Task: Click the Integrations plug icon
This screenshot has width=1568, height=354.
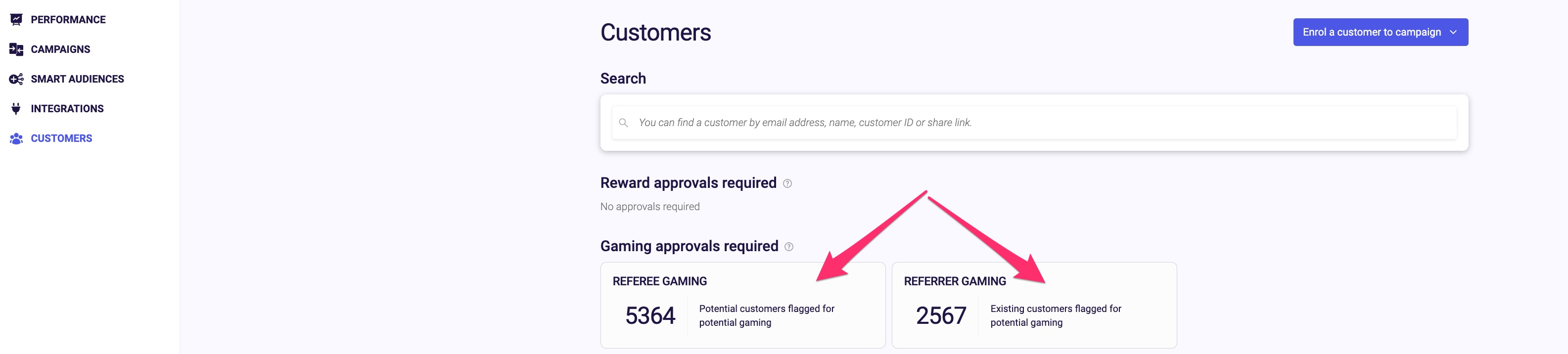Action: [16, 109]
